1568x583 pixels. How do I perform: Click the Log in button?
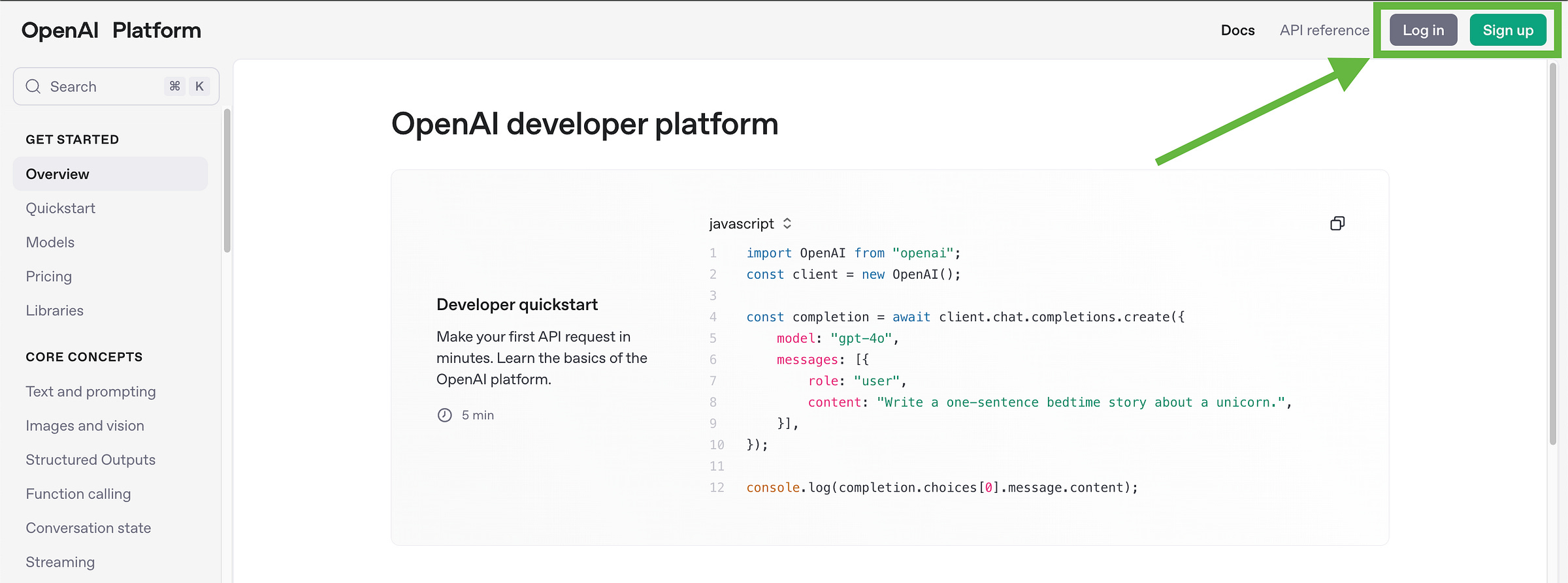[1423, 30]
